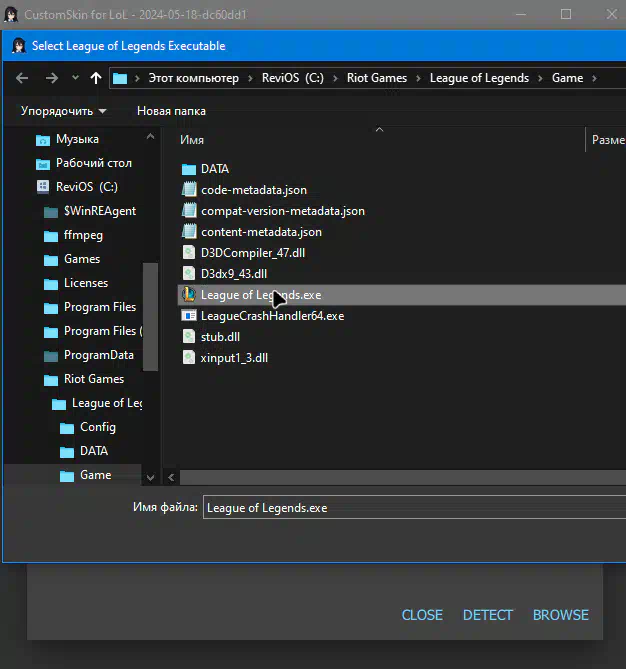This screenshot has height=669, width=626.
Task: Open recent locations dropdown arrow
Action: [x=75, y=78]
